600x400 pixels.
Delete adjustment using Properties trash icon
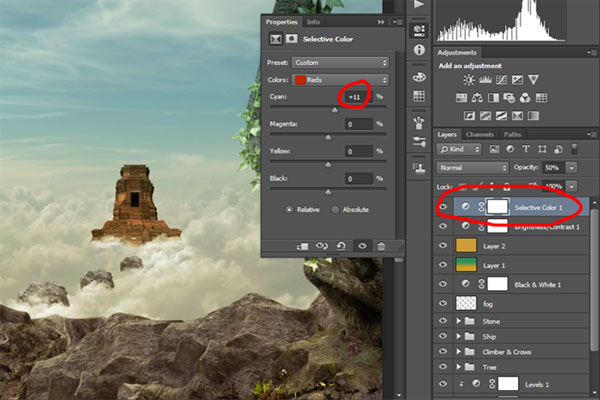point(381,245)
